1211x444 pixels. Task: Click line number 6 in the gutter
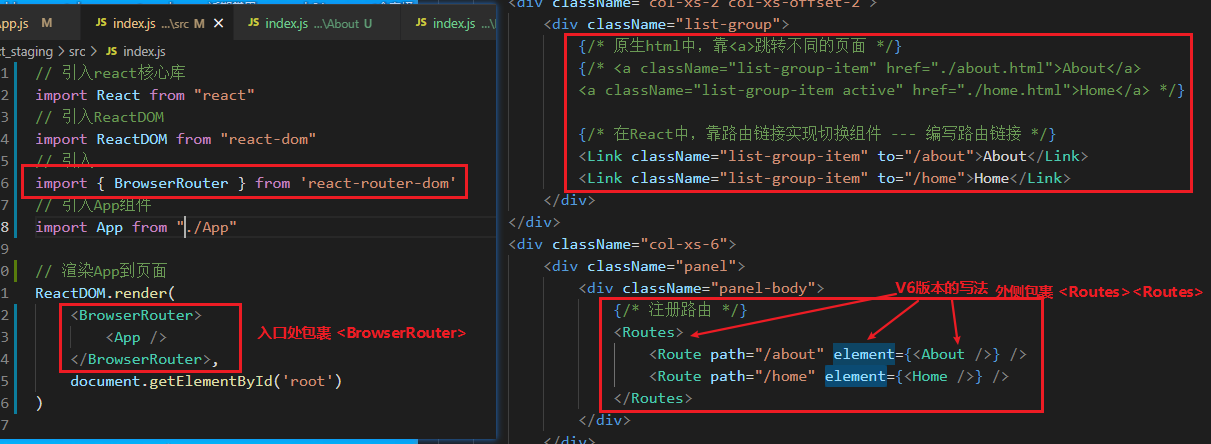(6, 183)
